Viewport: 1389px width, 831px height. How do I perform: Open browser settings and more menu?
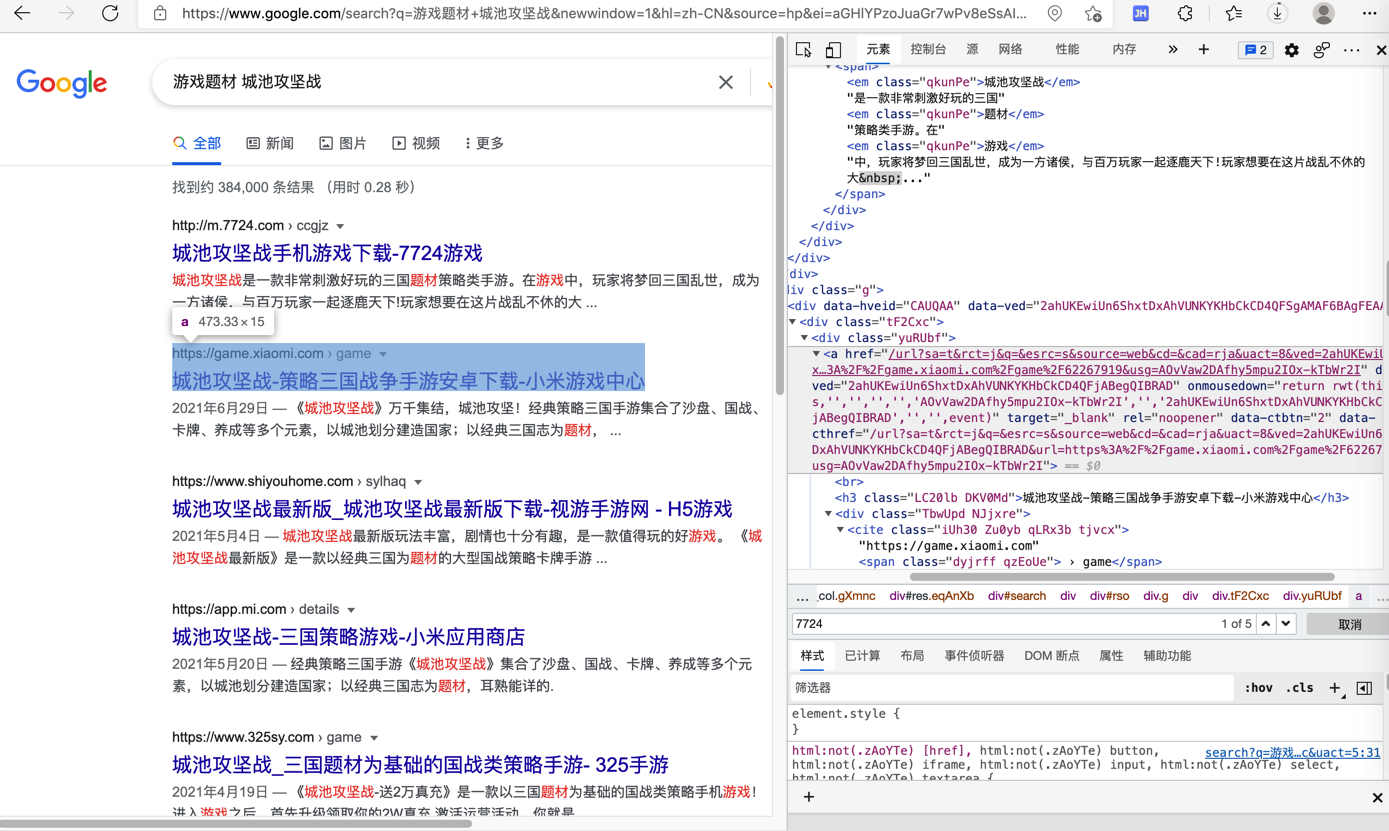(x=1369, y=14)
